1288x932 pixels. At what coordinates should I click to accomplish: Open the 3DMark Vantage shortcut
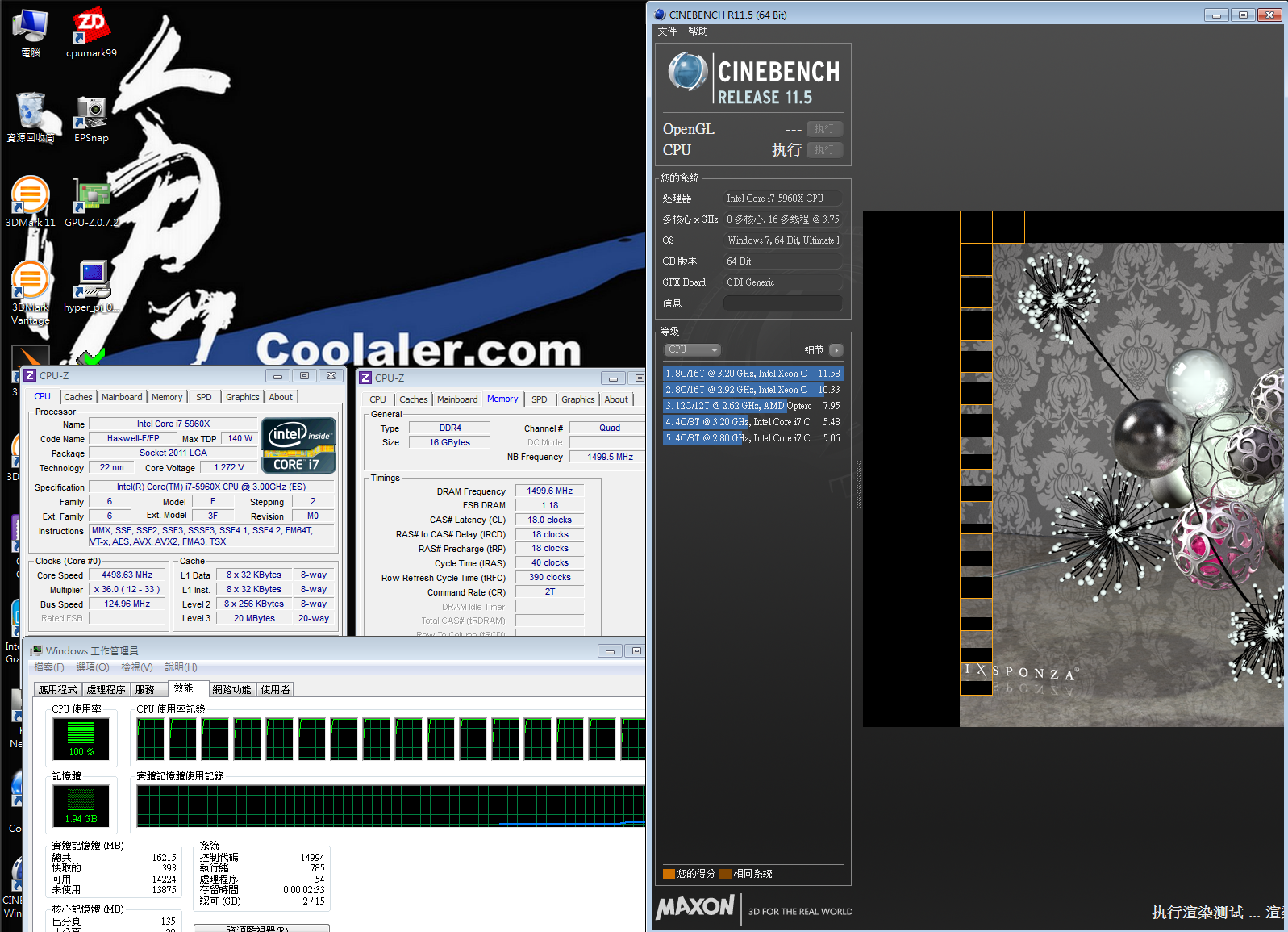30,292
